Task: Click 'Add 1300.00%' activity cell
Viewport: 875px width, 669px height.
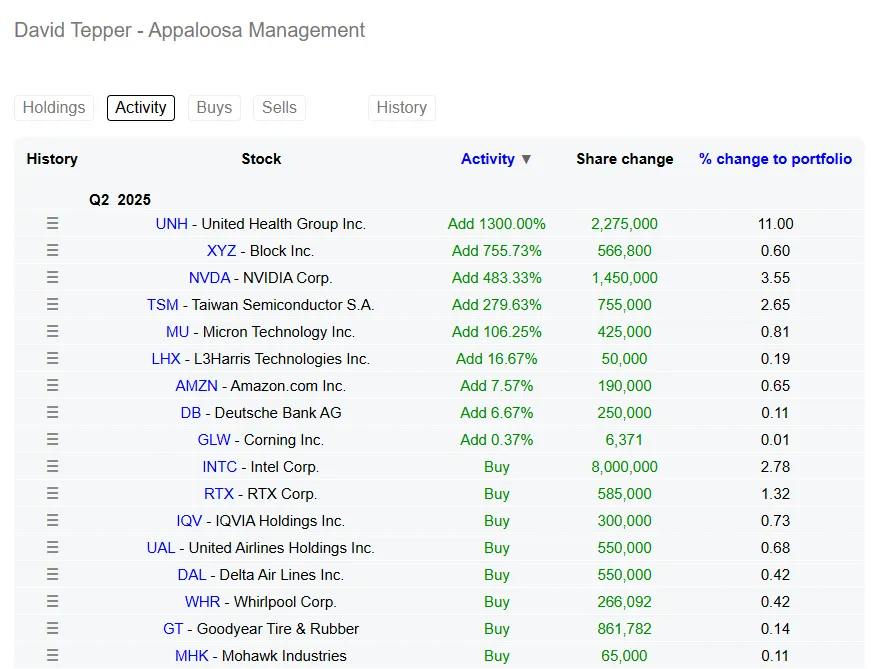Action: pyautogui.click(x=497, y=224)
